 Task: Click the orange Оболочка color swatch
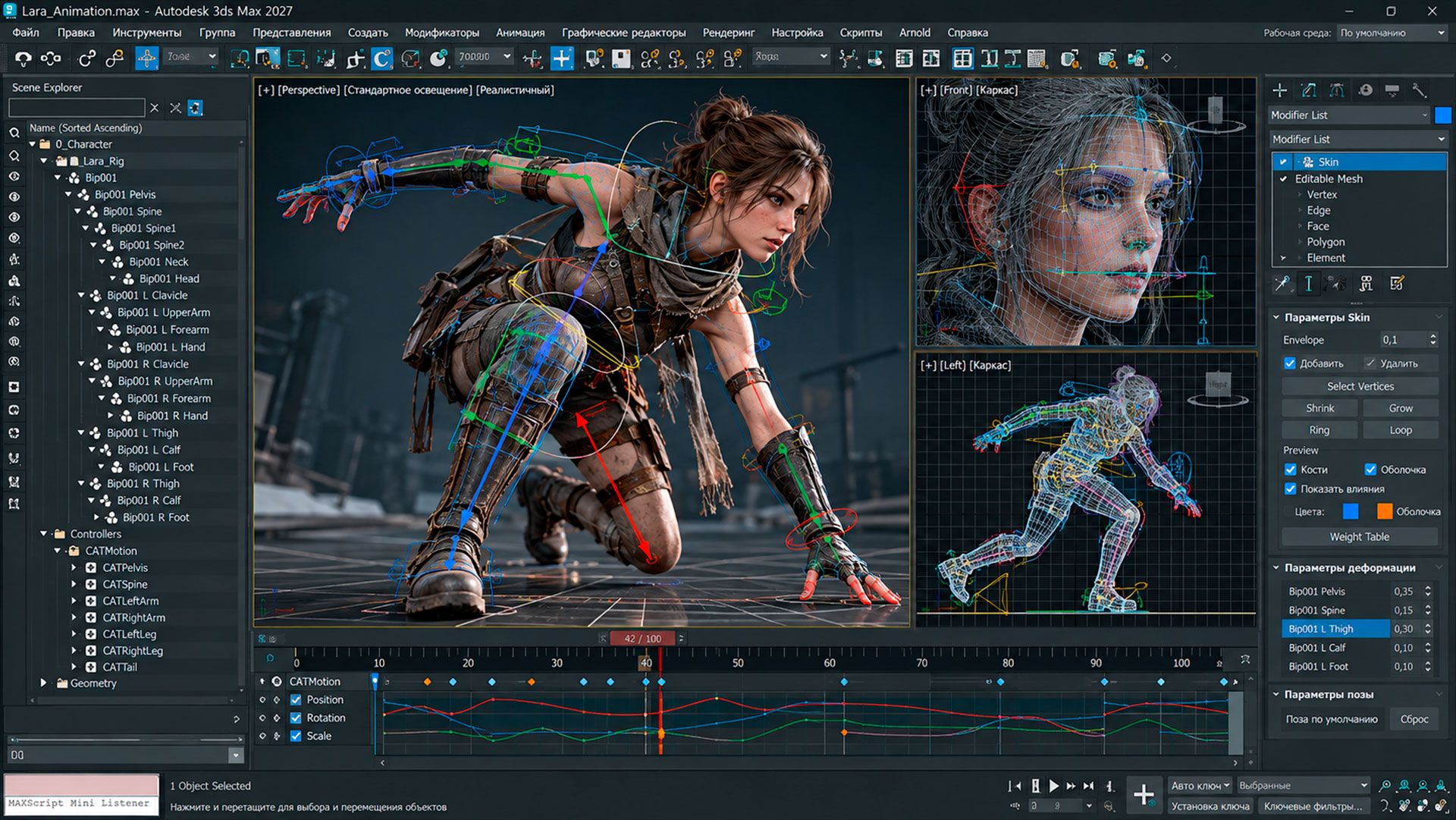tap(1384, 512)
